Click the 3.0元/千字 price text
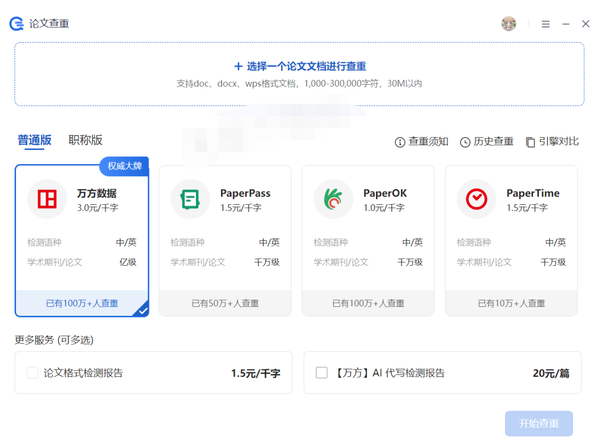The image size is (591, 441). (x=98, y=208)
